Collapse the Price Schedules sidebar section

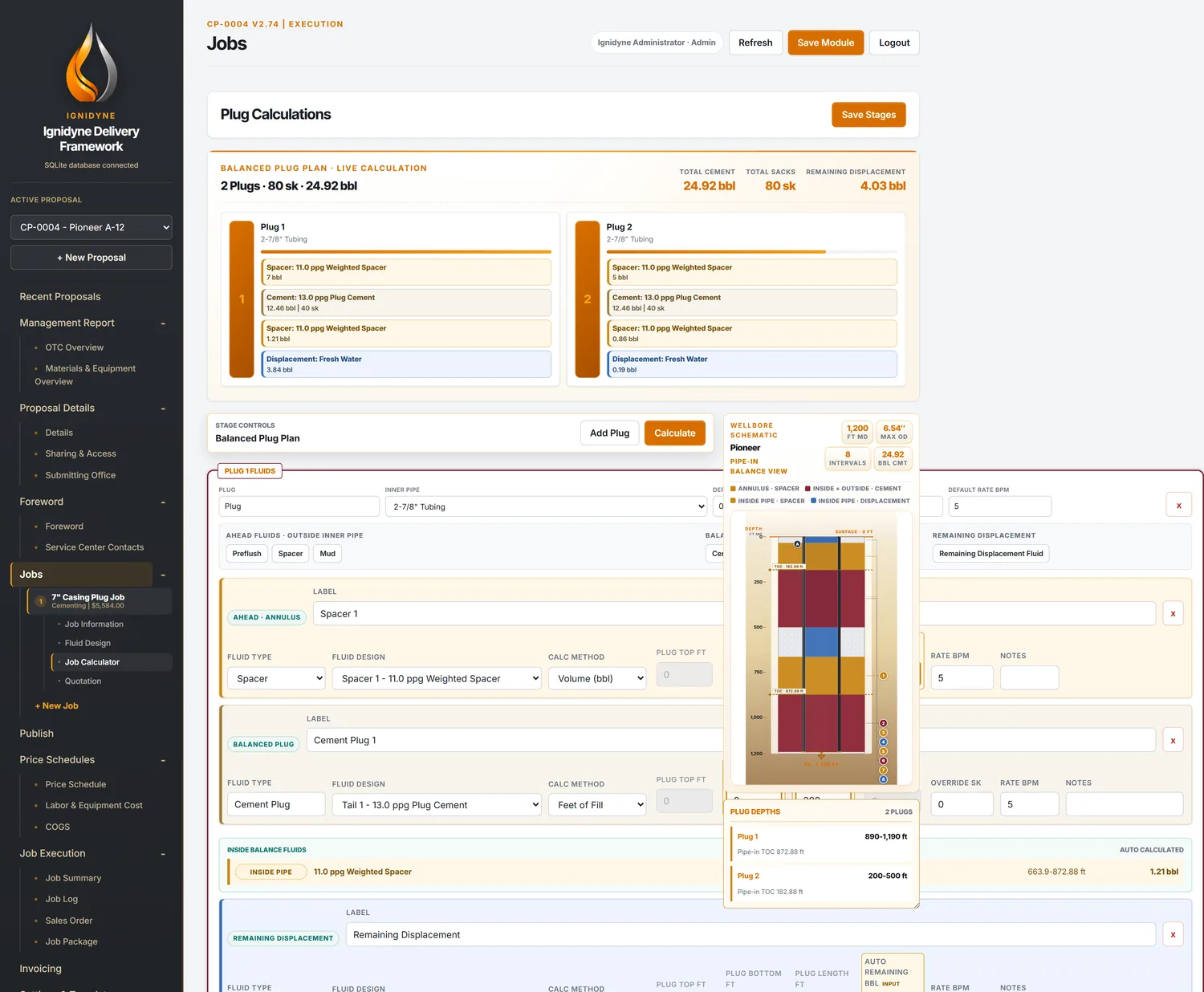click(163, 760)
